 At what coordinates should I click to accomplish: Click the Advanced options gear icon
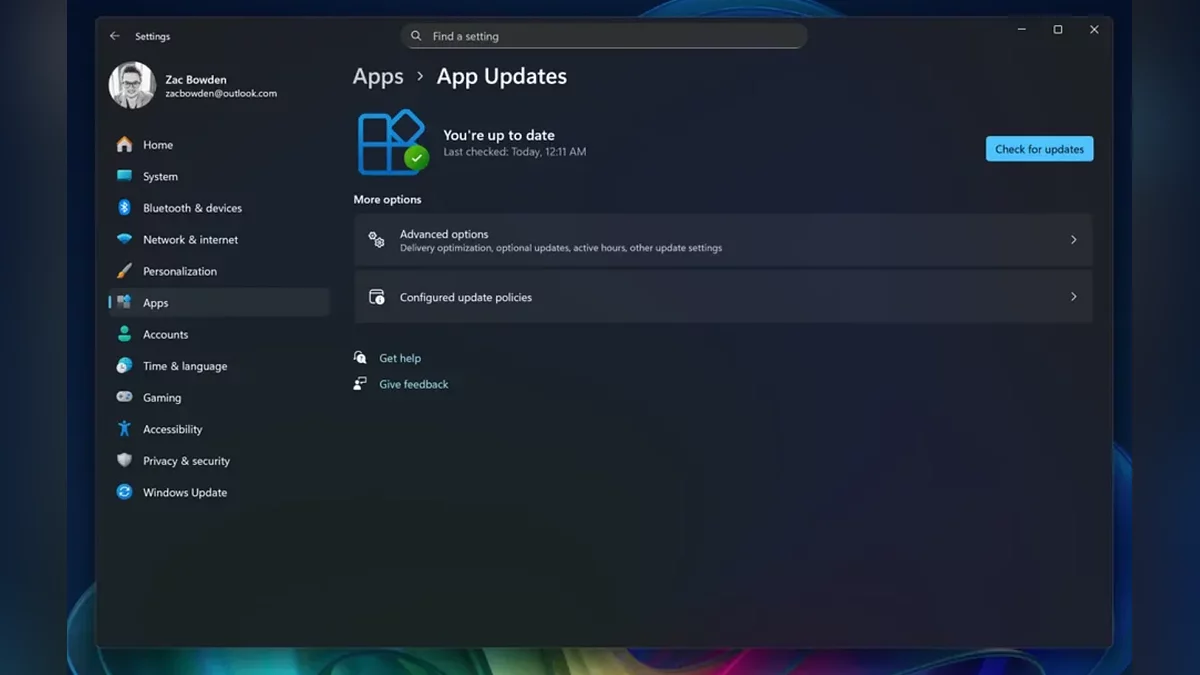click(376, 240)
